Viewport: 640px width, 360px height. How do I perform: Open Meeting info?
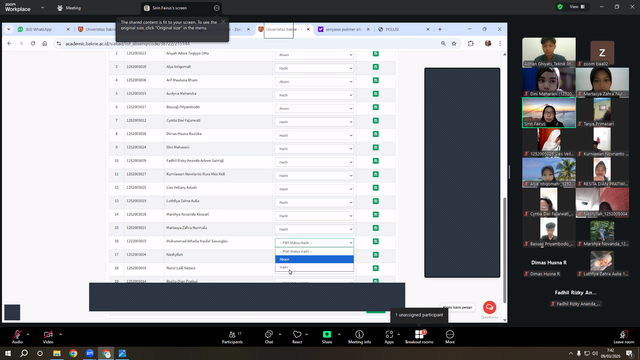coord(359,337)
